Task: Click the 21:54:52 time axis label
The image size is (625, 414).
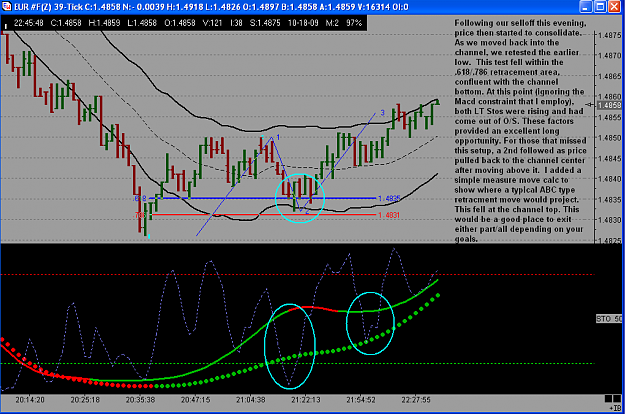Action: pyautogui.click(x=361, y=400)
